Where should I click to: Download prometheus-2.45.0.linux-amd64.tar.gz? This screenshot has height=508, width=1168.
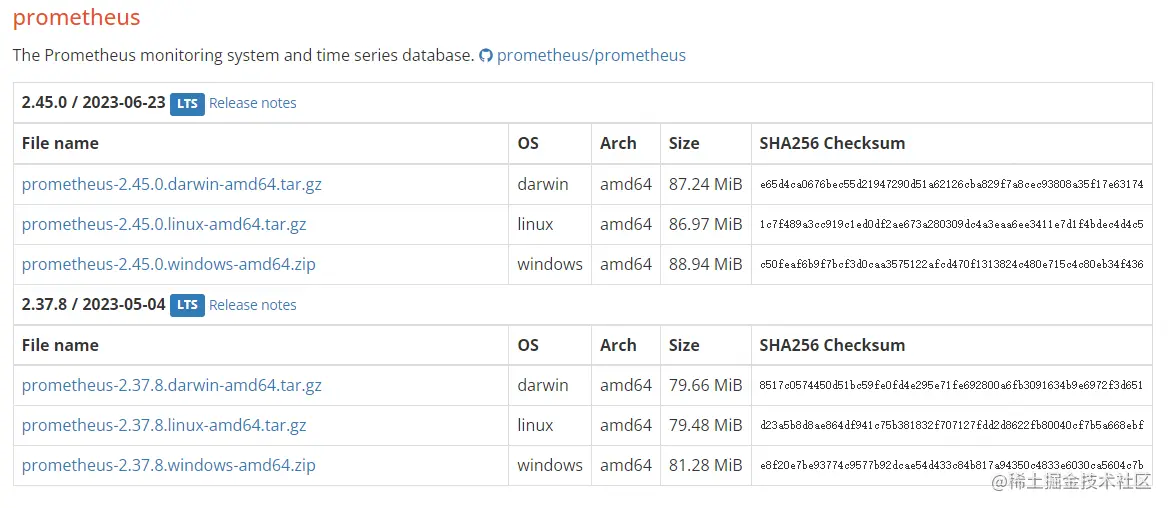coord(164,224)
